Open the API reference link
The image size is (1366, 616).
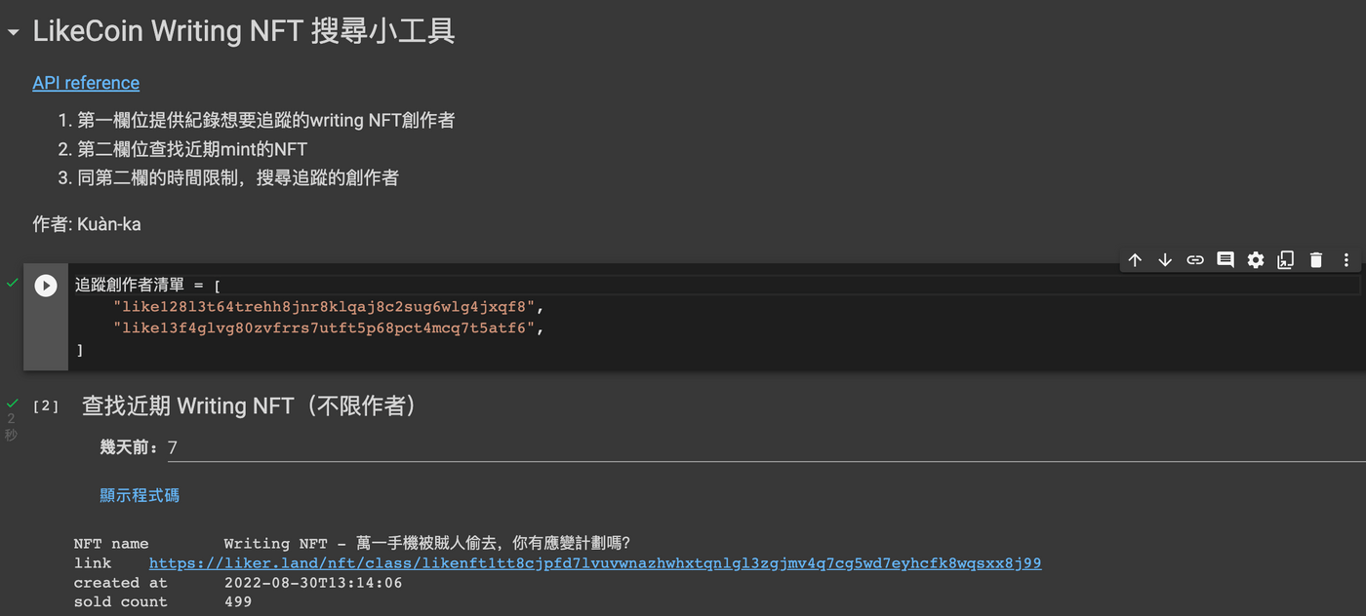click(x=86, y=83)
